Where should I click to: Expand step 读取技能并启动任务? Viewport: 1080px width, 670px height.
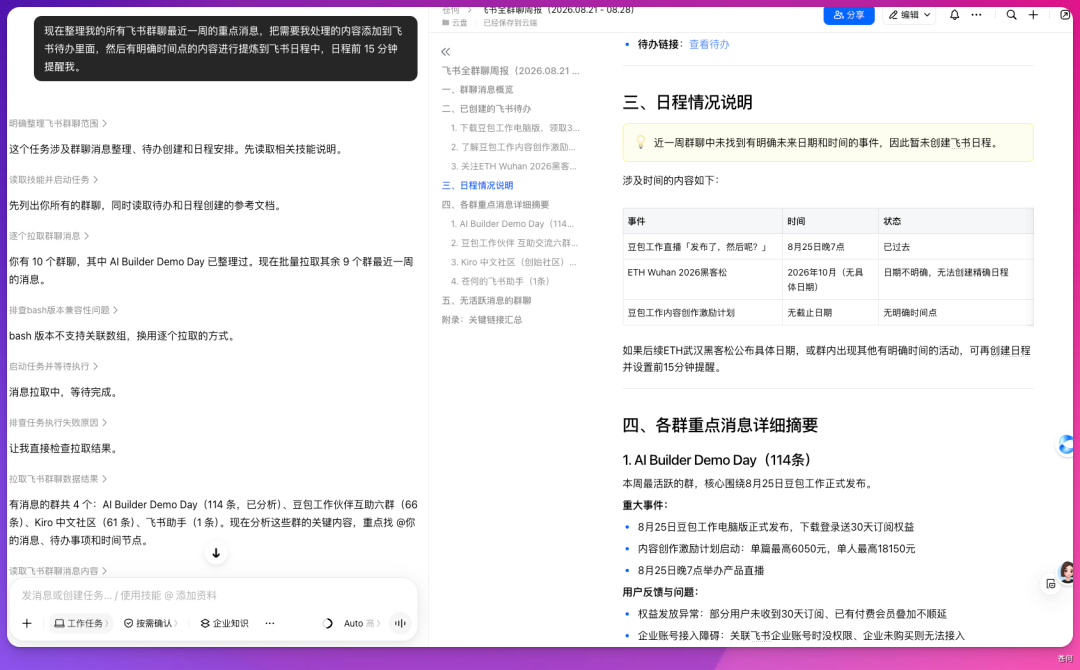click(x=53, y=180)
